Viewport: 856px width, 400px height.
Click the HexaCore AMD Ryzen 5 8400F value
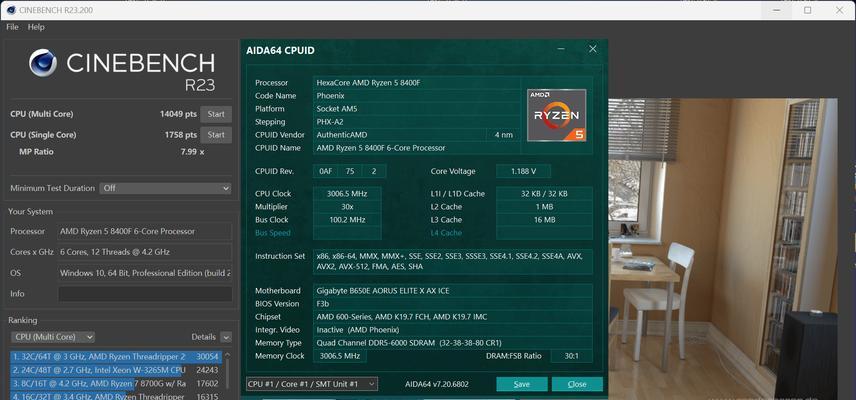point(417,83)
